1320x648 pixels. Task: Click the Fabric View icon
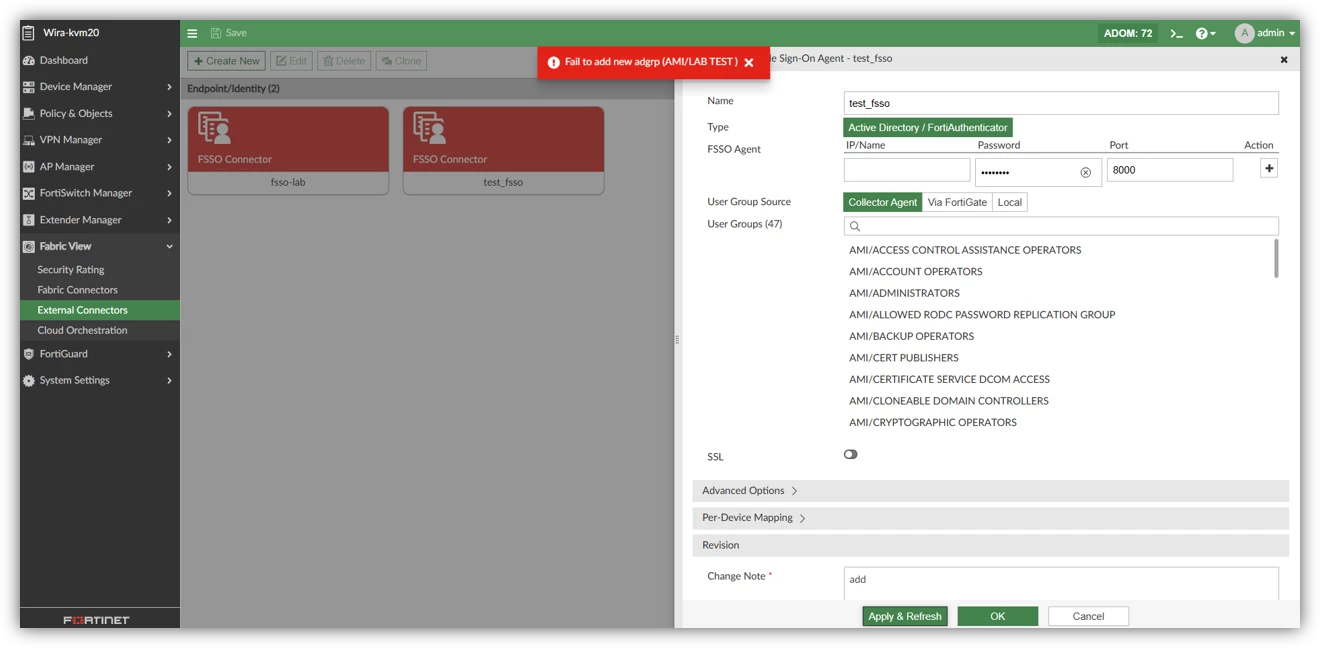29,246
